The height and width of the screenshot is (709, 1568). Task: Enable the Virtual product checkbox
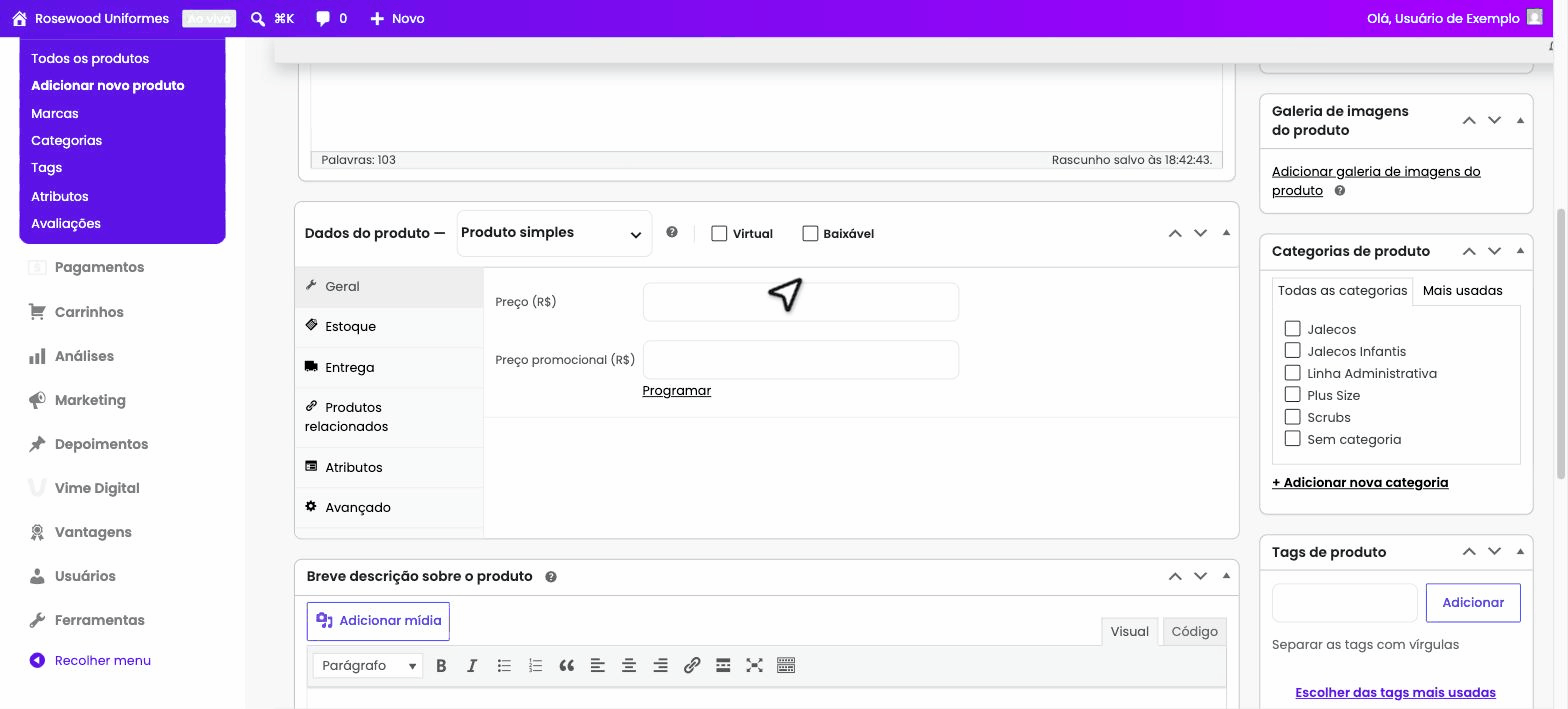[x=719, y=233]
